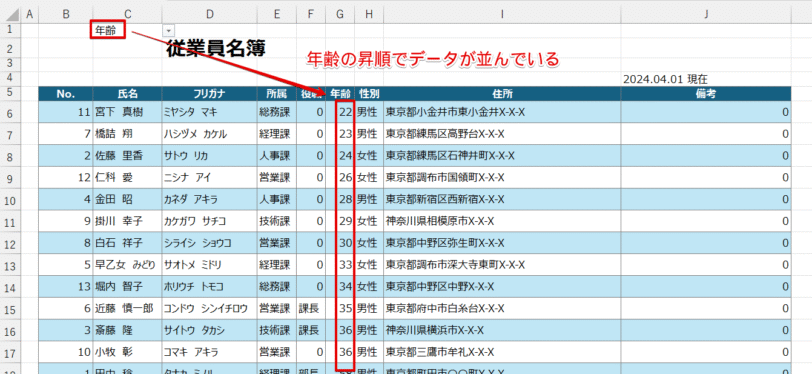The image size is (812, 374).
Task: Select column G header
Action: click(x=340, y=15)
